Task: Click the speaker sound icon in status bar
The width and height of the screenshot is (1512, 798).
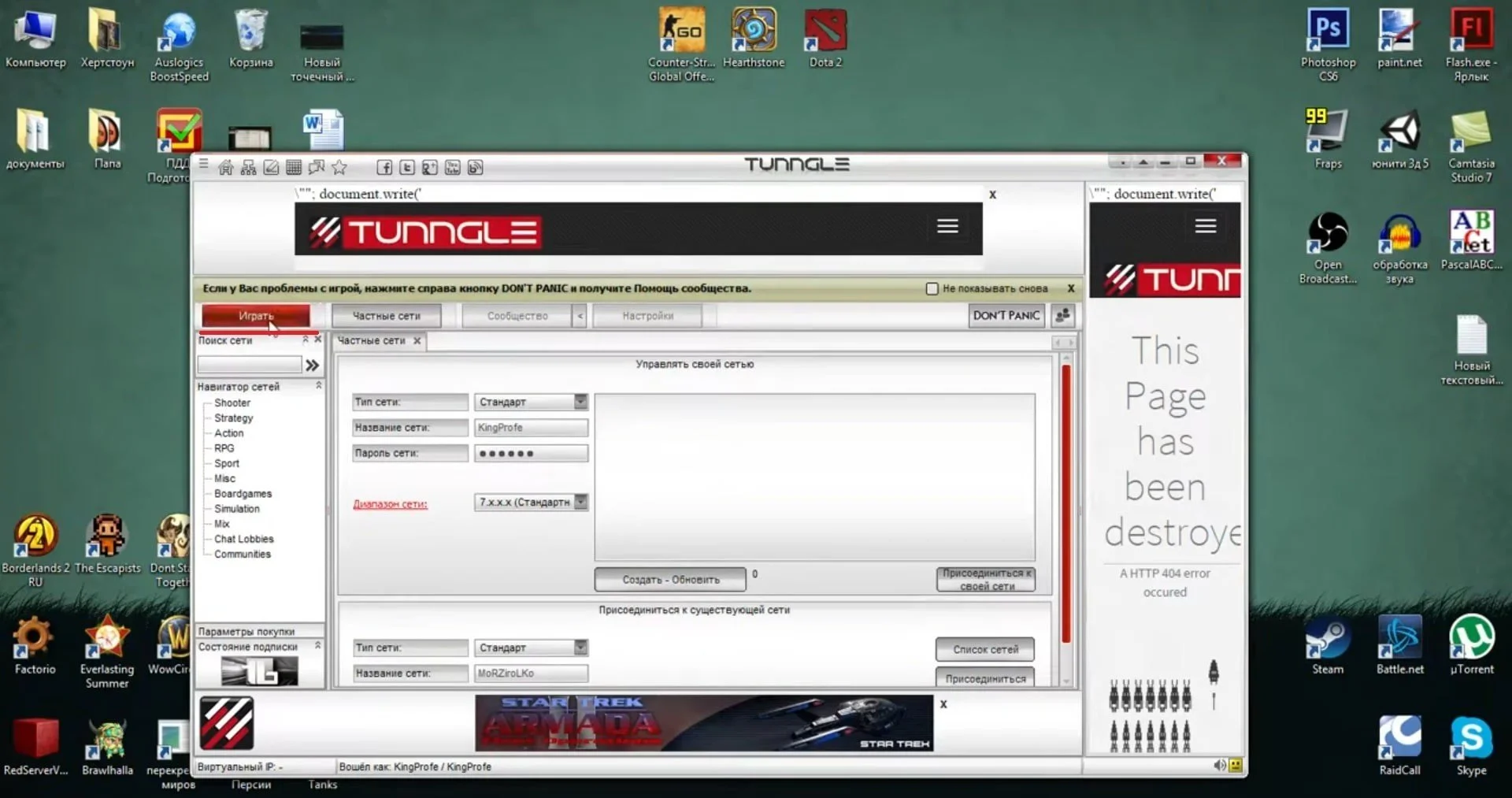Action: click(x=1219, y=765)
